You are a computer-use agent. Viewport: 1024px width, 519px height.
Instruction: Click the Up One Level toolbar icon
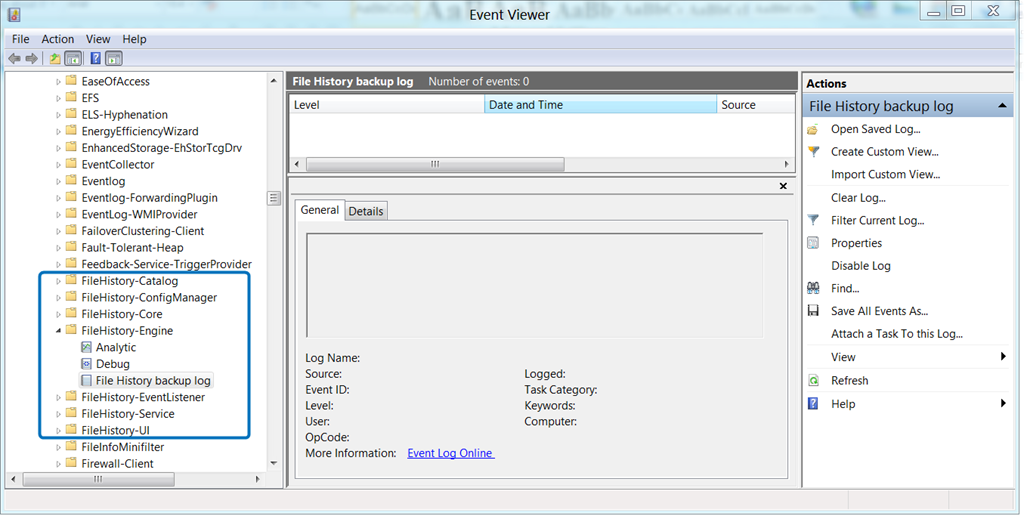[x=55, y=59]
